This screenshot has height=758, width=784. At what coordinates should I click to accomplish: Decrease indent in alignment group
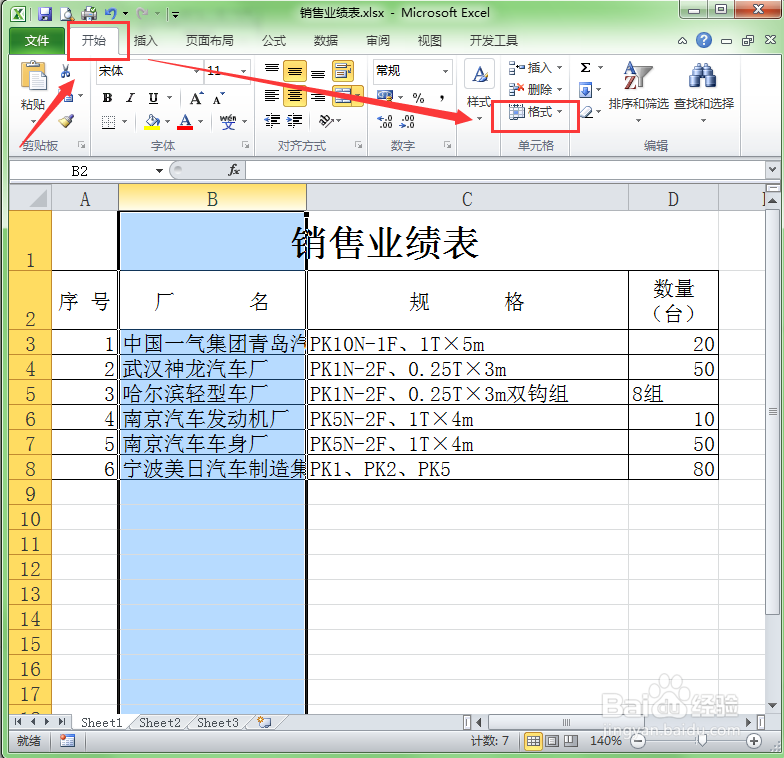[272, 120]
